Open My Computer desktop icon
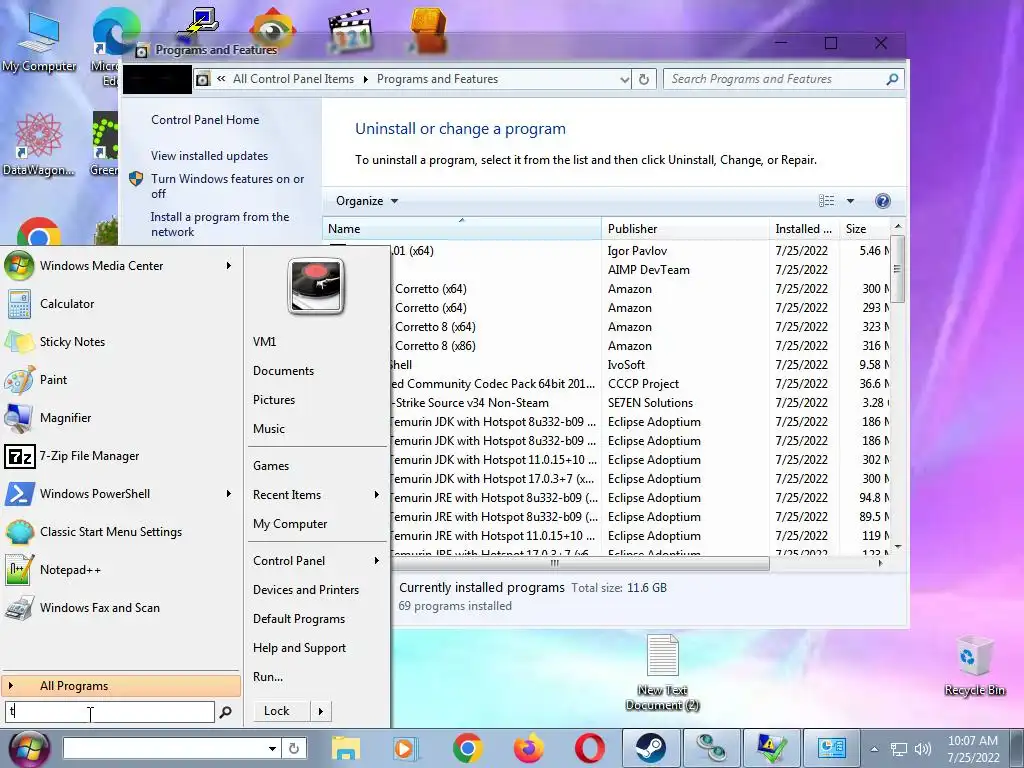This screenshot has width=1024, height=768. (39, 41)
